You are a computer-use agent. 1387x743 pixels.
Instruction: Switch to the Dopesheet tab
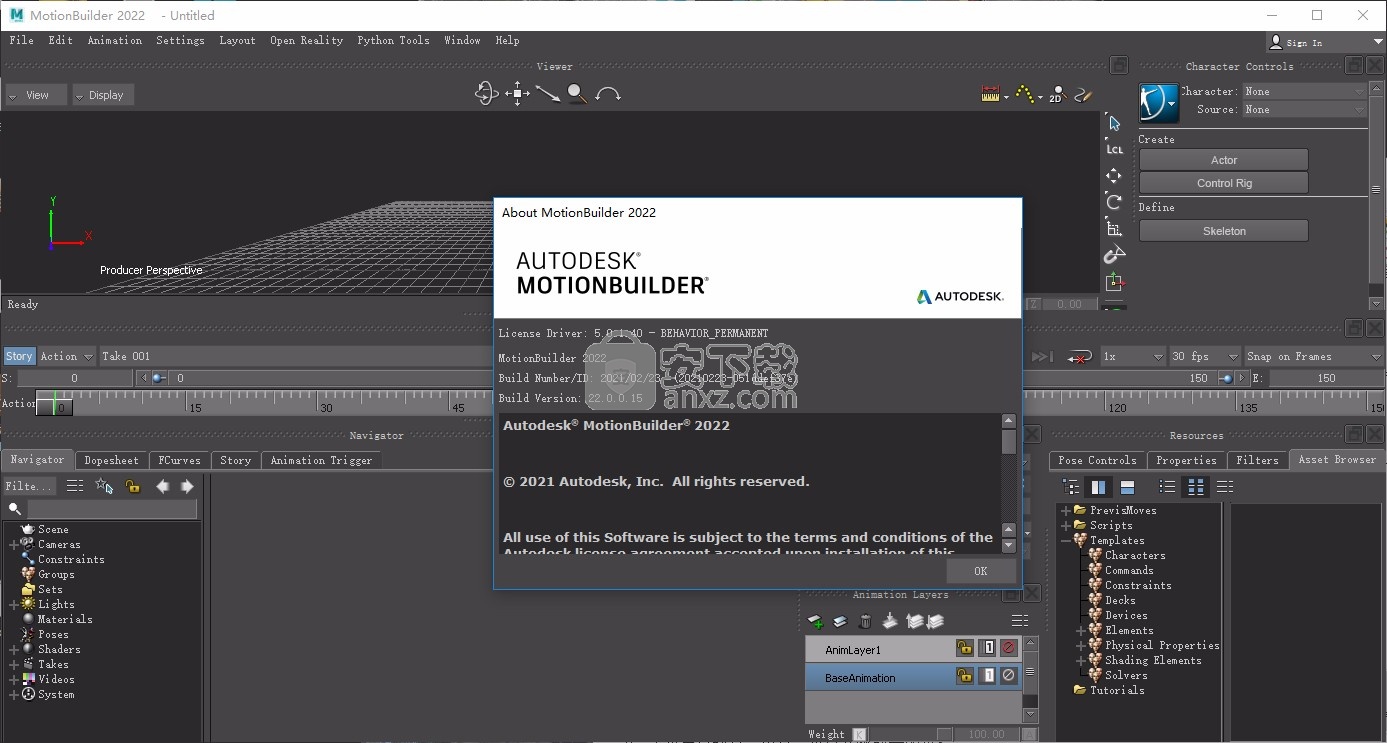click(x=111, y=460)
